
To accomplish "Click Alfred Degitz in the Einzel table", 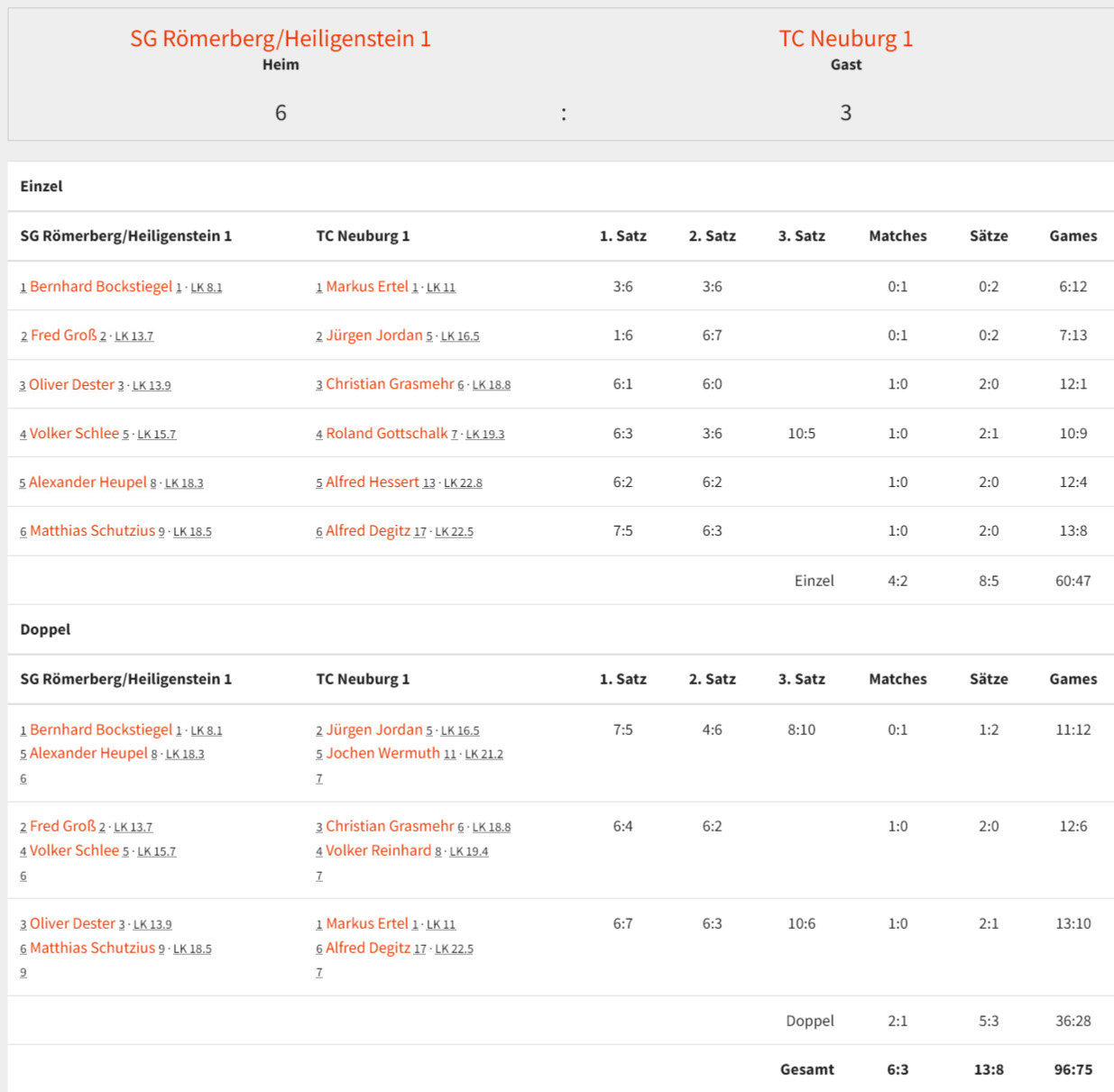I will (368, 531).
